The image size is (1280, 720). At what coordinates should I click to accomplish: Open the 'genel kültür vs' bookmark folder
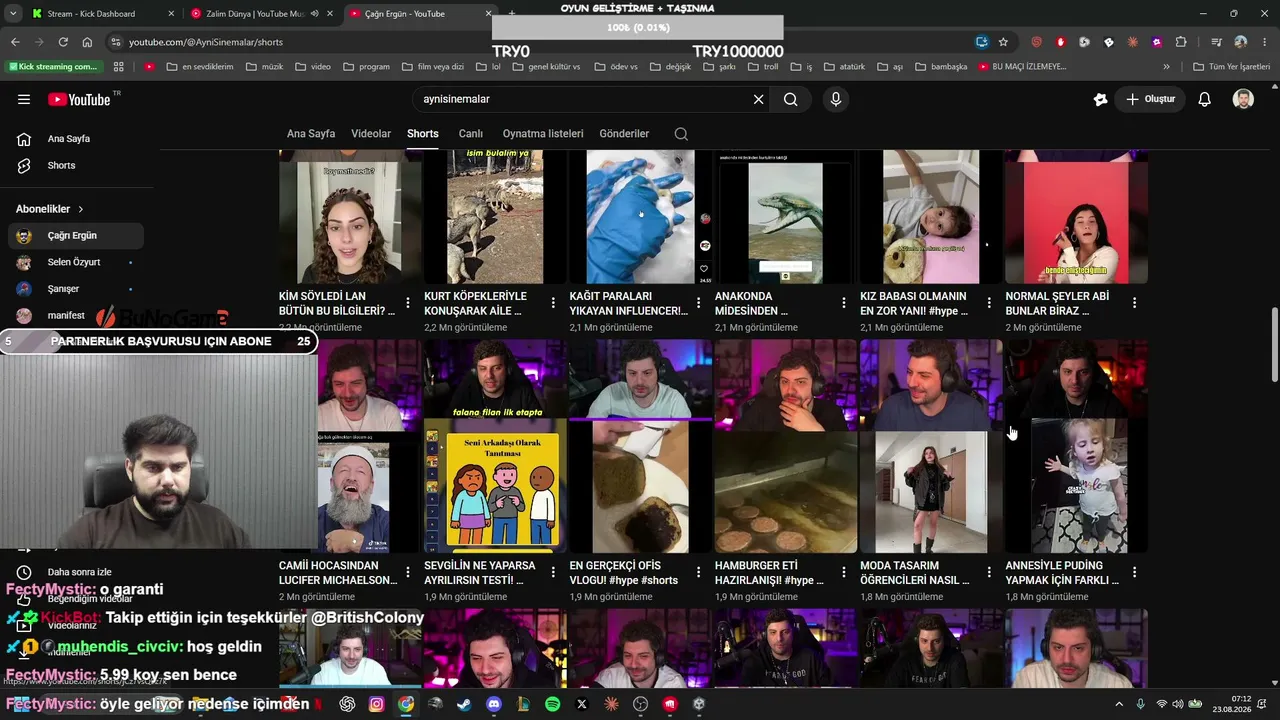coord(546,67)
